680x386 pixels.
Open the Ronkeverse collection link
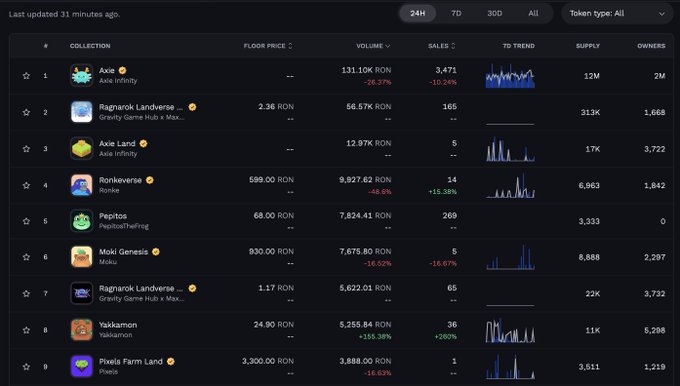click(x=120, y=180)
